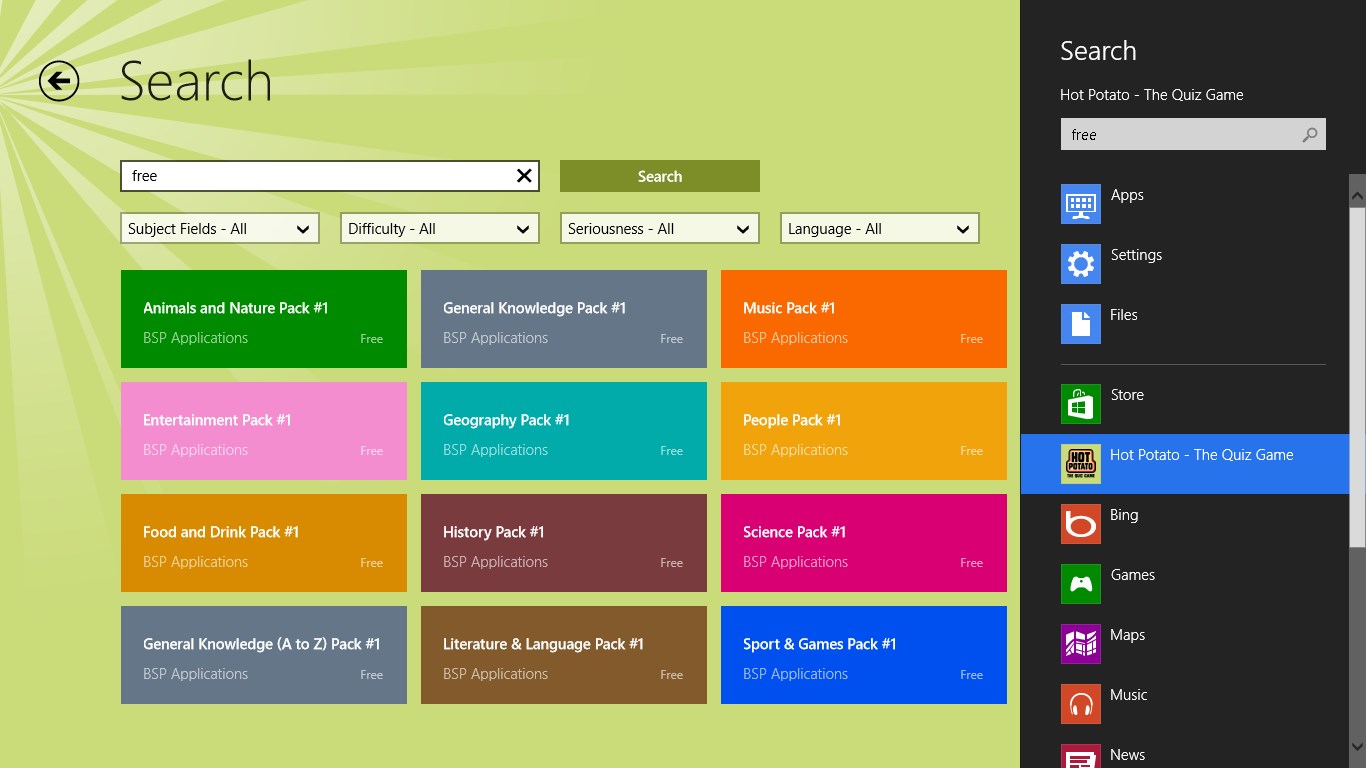The image size is (1366, 768).
Task: Click the Free label on Science Pack #1
Action: (972, 563)
